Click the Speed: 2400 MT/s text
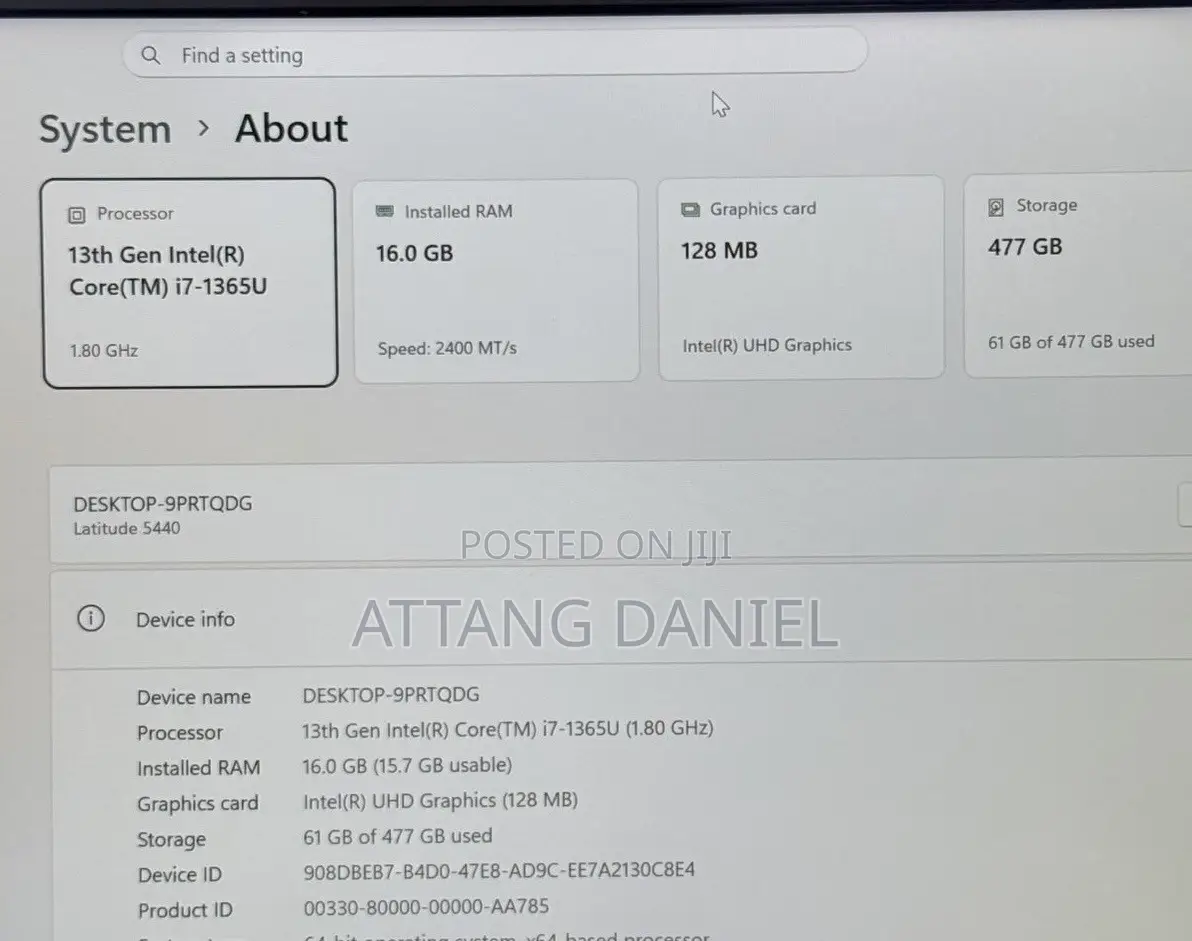This screenshot has height=941, width=1192. pyautogui.click(x=447, y=348)
